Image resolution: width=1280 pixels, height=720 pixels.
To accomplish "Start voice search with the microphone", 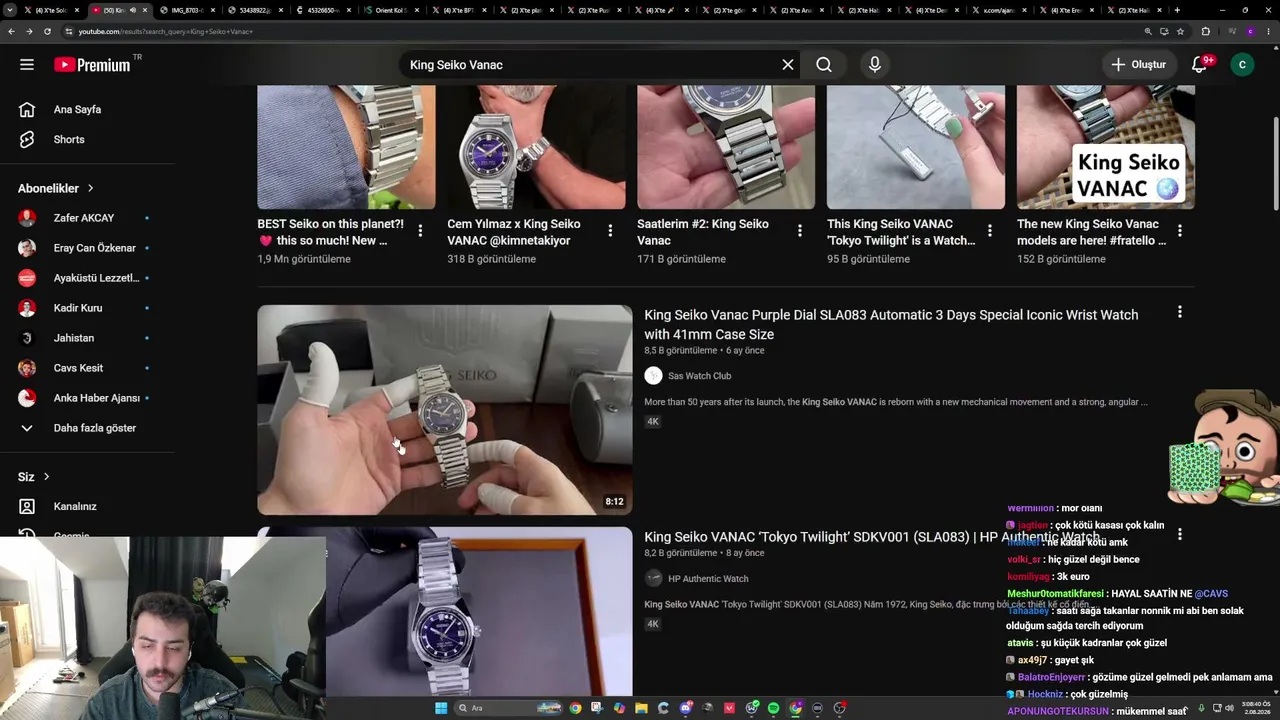I will (875, 65).
